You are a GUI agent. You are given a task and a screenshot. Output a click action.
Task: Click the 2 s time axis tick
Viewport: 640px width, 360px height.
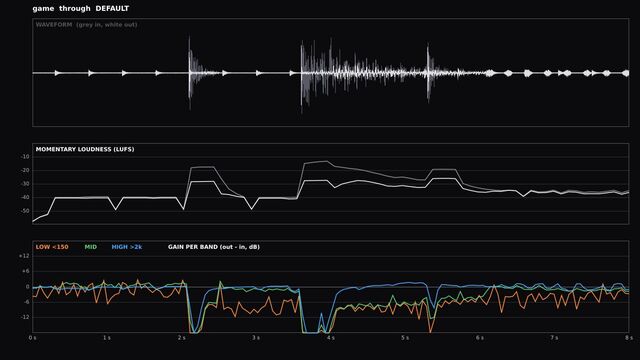click(x=182, y=338)
